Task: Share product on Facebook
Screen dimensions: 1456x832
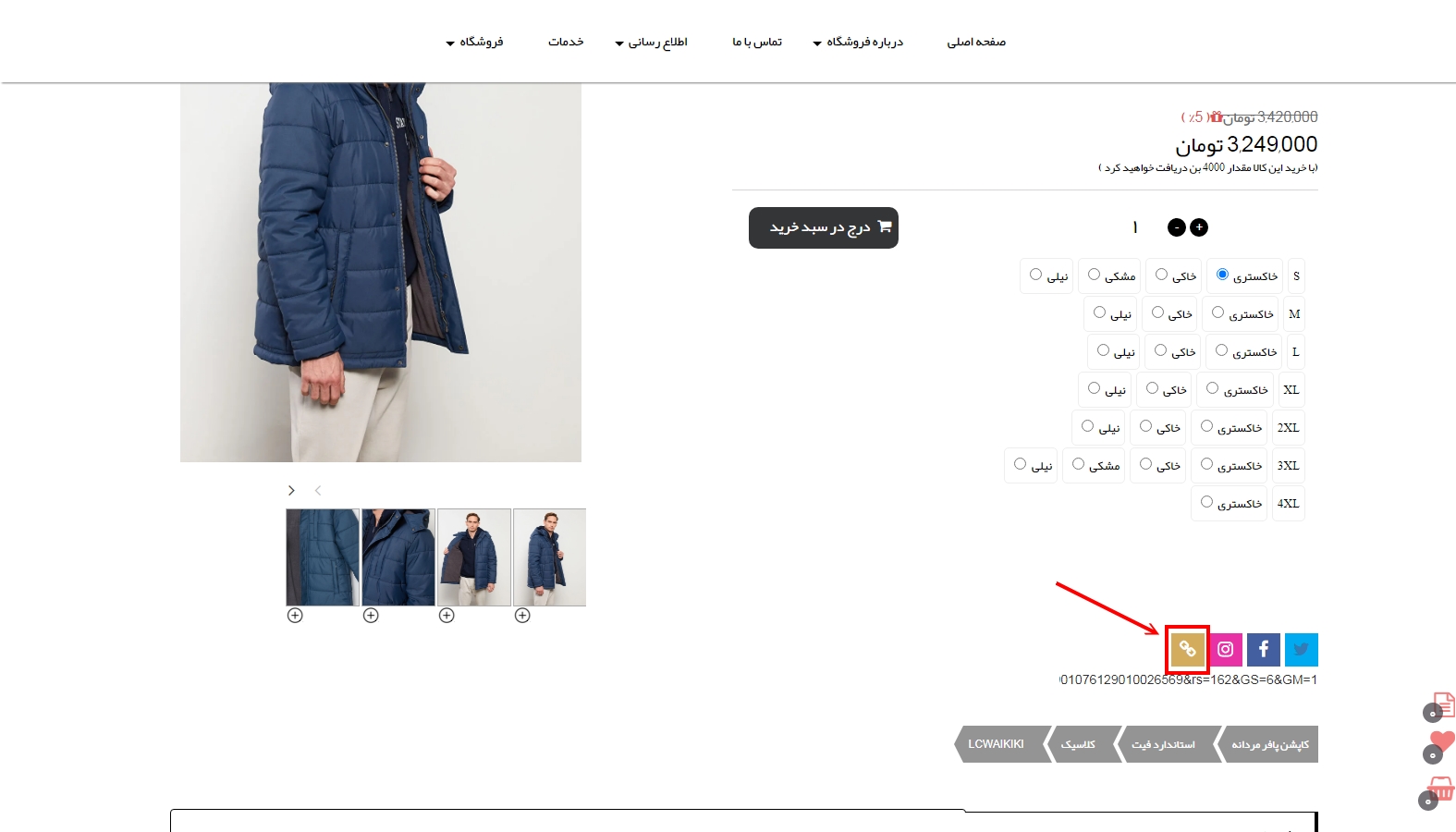Action: pos(1264,650)
